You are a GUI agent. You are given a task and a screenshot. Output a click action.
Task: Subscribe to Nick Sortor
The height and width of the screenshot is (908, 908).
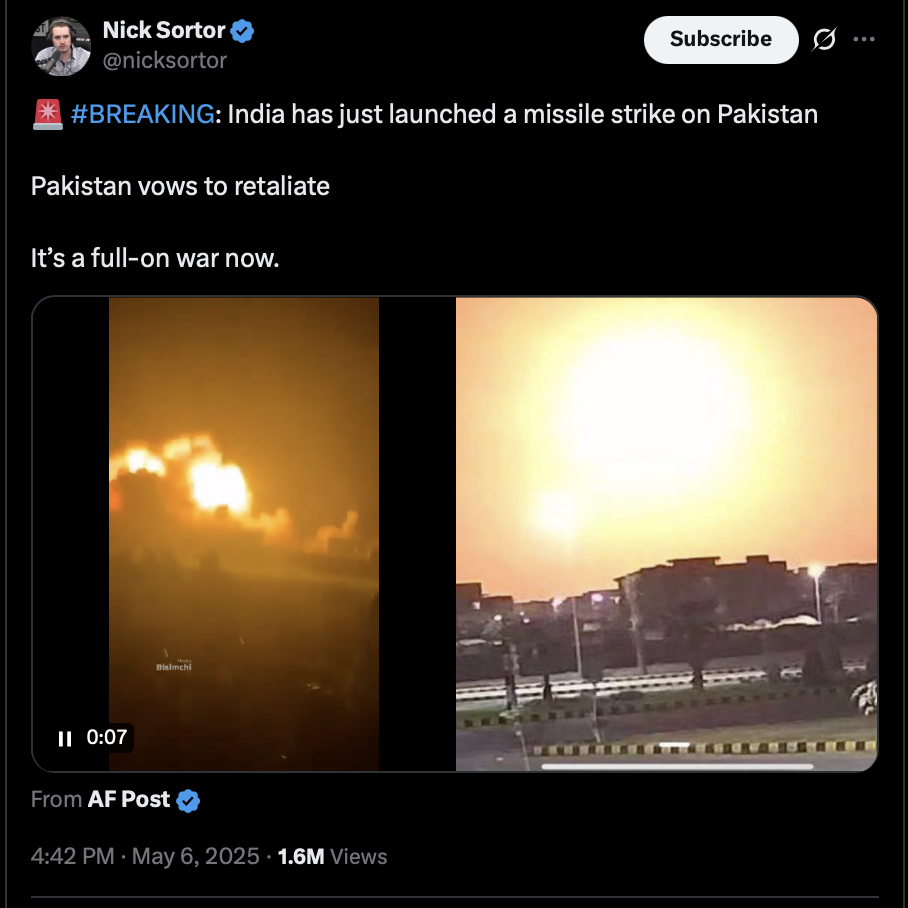[x=721, y=39]
